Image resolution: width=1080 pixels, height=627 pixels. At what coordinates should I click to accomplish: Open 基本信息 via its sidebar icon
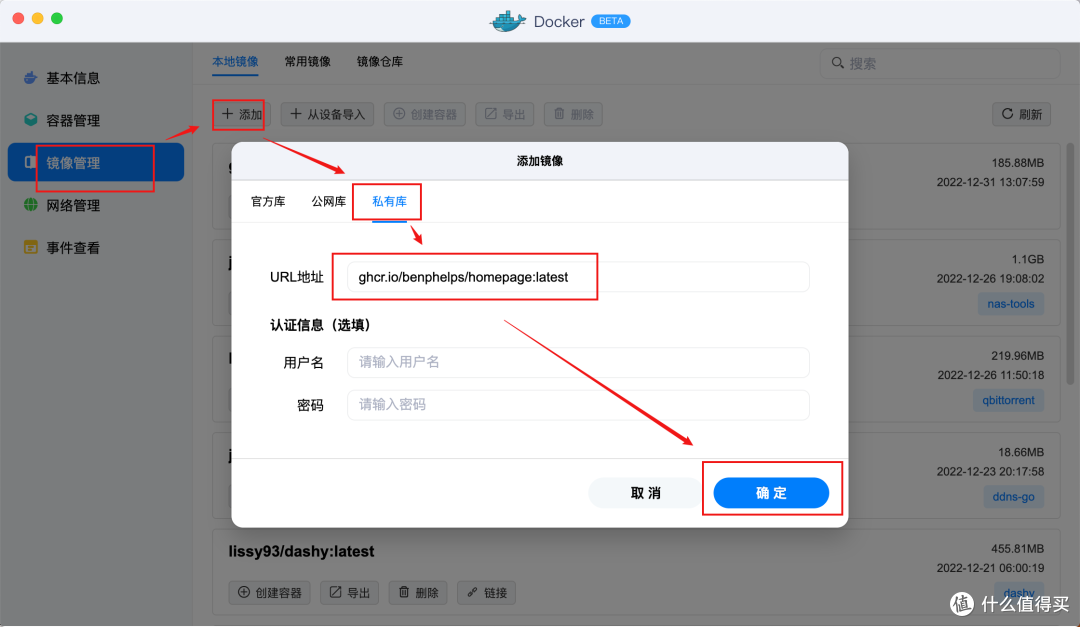[x=28, y=77]
